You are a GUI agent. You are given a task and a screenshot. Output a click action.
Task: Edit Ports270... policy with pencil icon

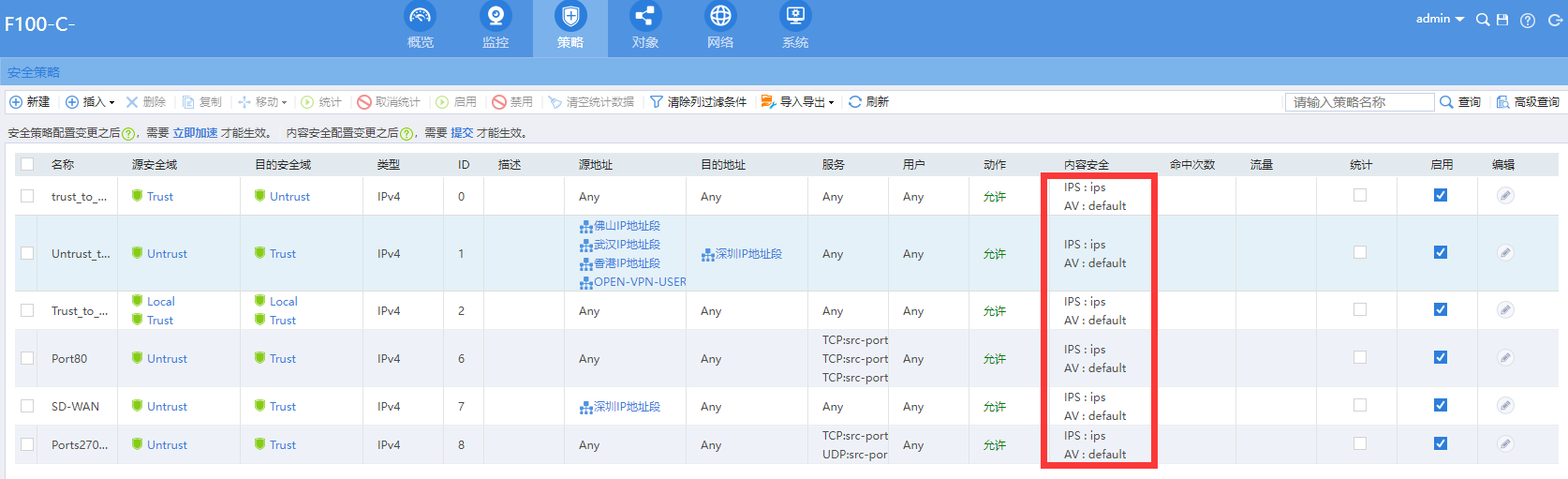1505,443
